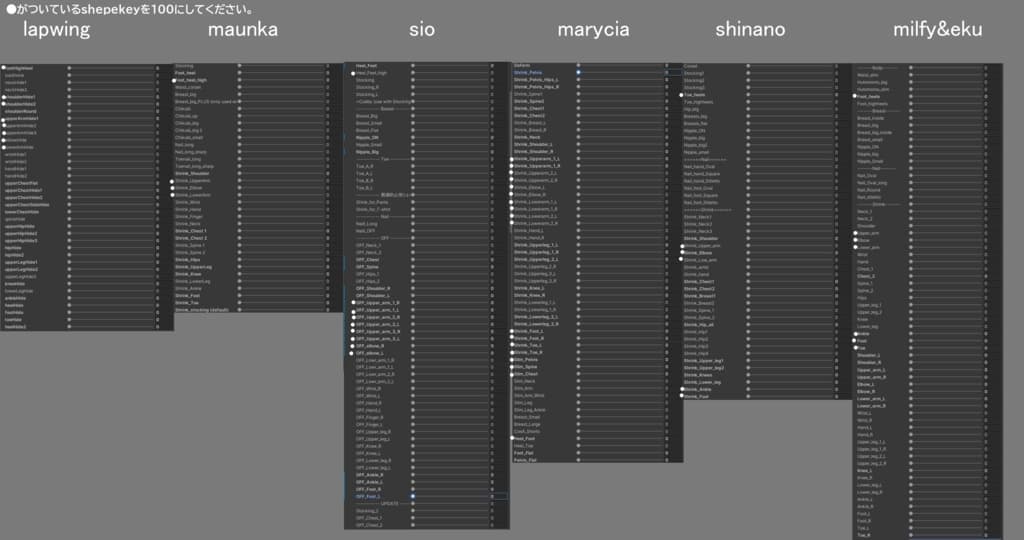Click the OFF_Chest slider handle in sio list
This screenshot has height=540, width=1024.
413,259
